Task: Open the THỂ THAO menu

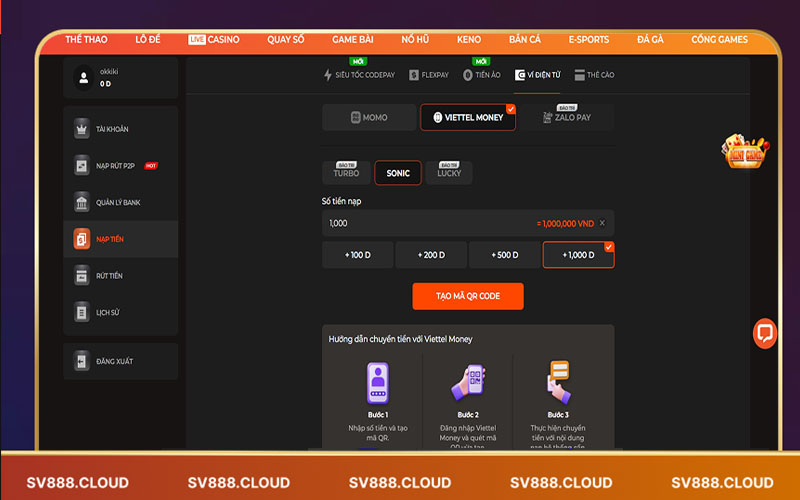Action: click(x=86, y=39)
